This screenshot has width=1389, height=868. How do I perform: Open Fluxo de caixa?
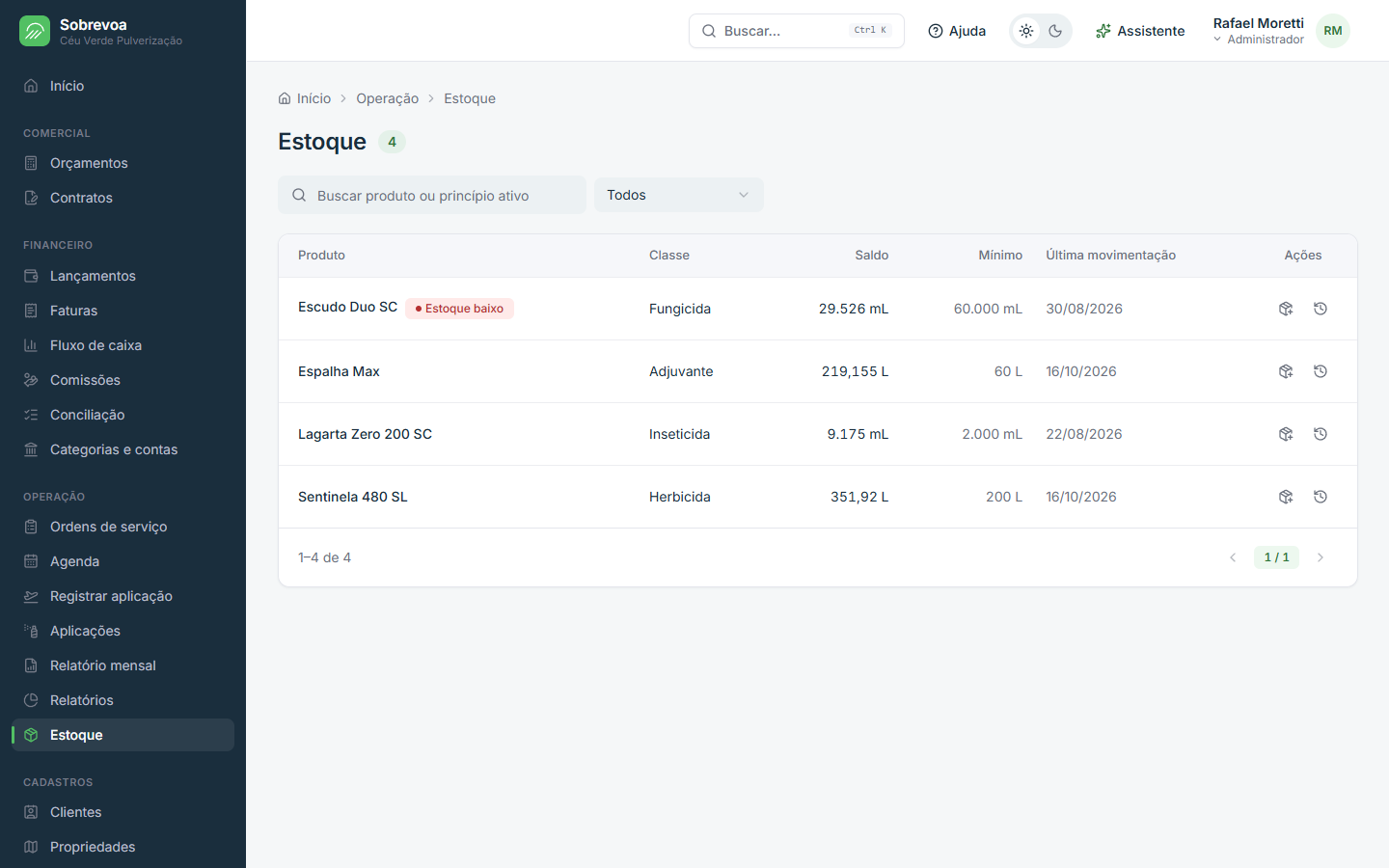point(123,345)
